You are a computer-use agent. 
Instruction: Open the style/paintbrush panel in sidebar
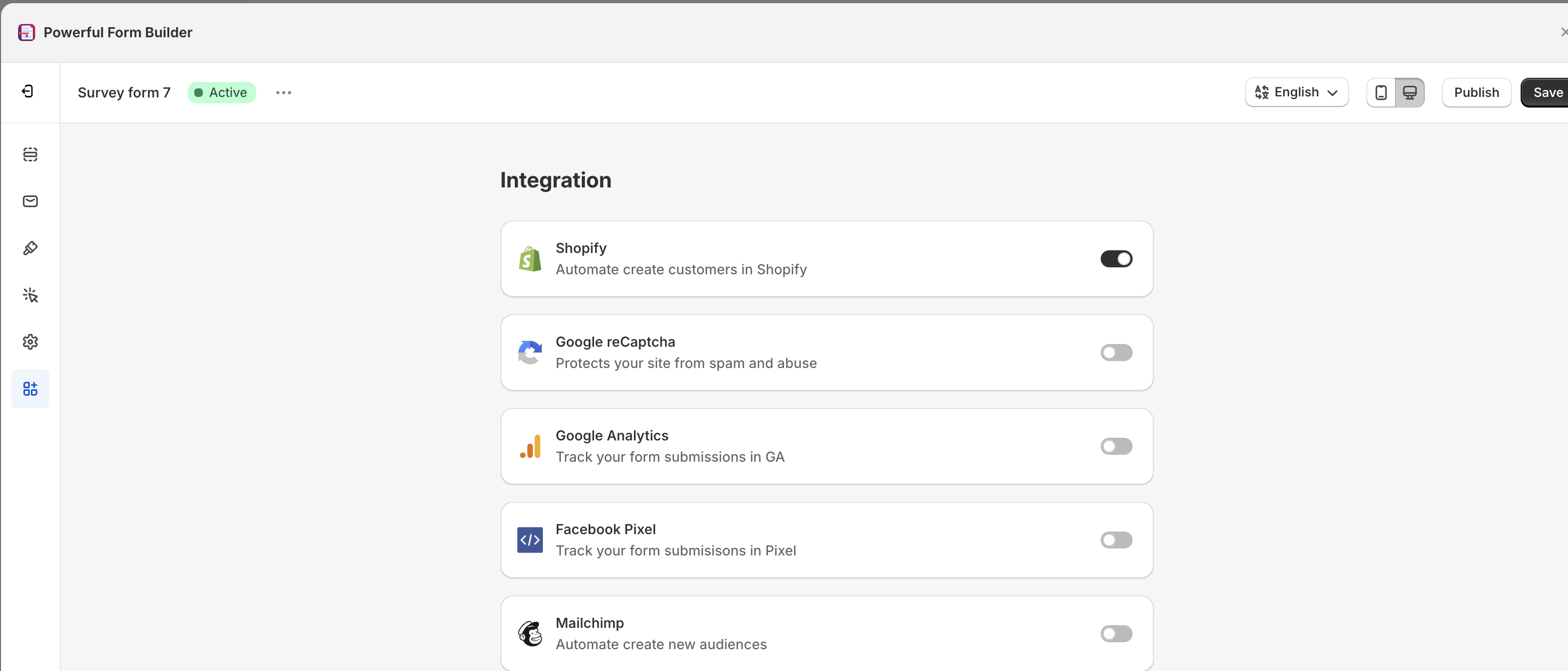tap(30, 248)
